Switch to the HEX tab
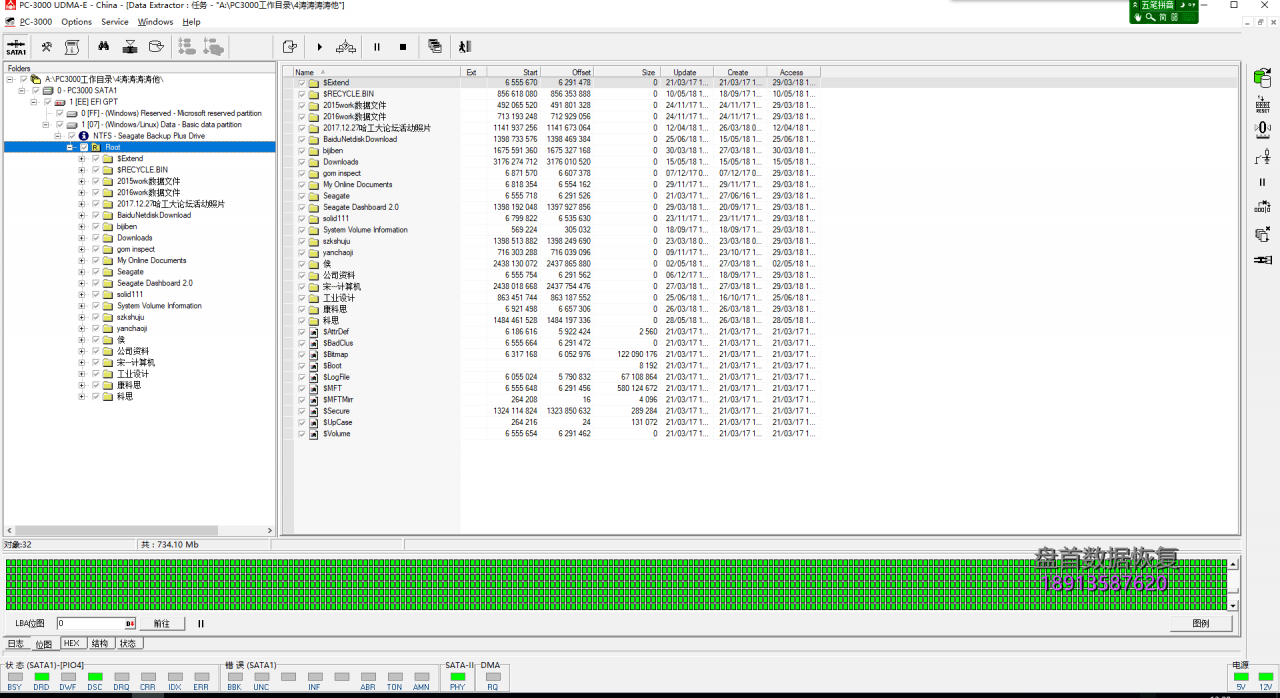Viewport: 1280px width, 698px height. coord(71,644)
